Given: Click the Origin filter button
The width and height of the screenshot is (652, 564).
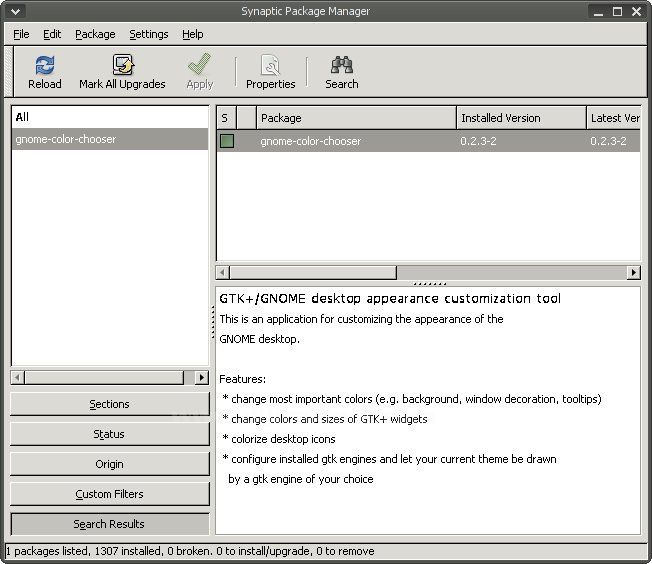Looking at the screenshot, I should 110,464.
